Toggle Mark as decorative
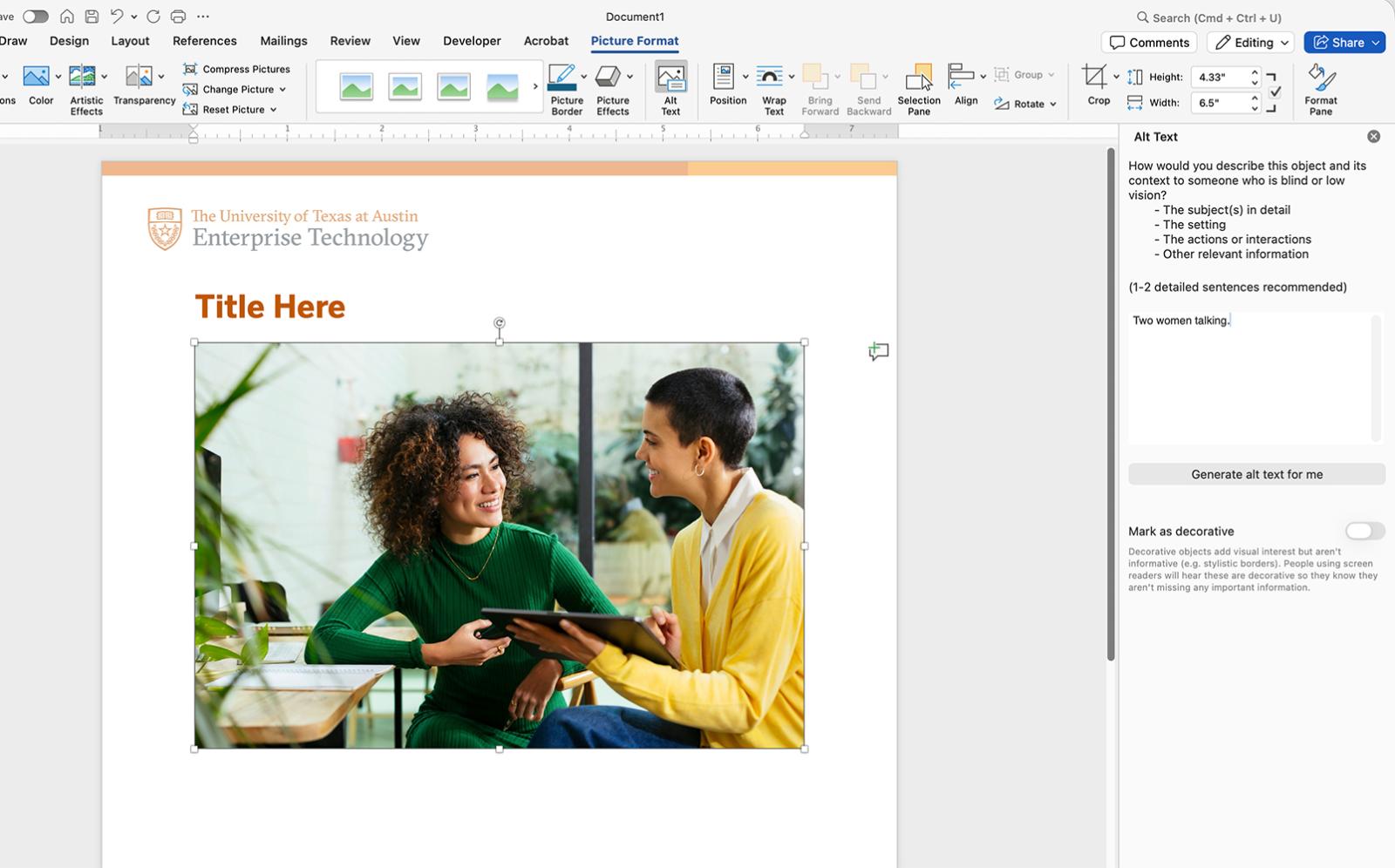Viewport: 1395px width, 868px height. pos(1364,531)
